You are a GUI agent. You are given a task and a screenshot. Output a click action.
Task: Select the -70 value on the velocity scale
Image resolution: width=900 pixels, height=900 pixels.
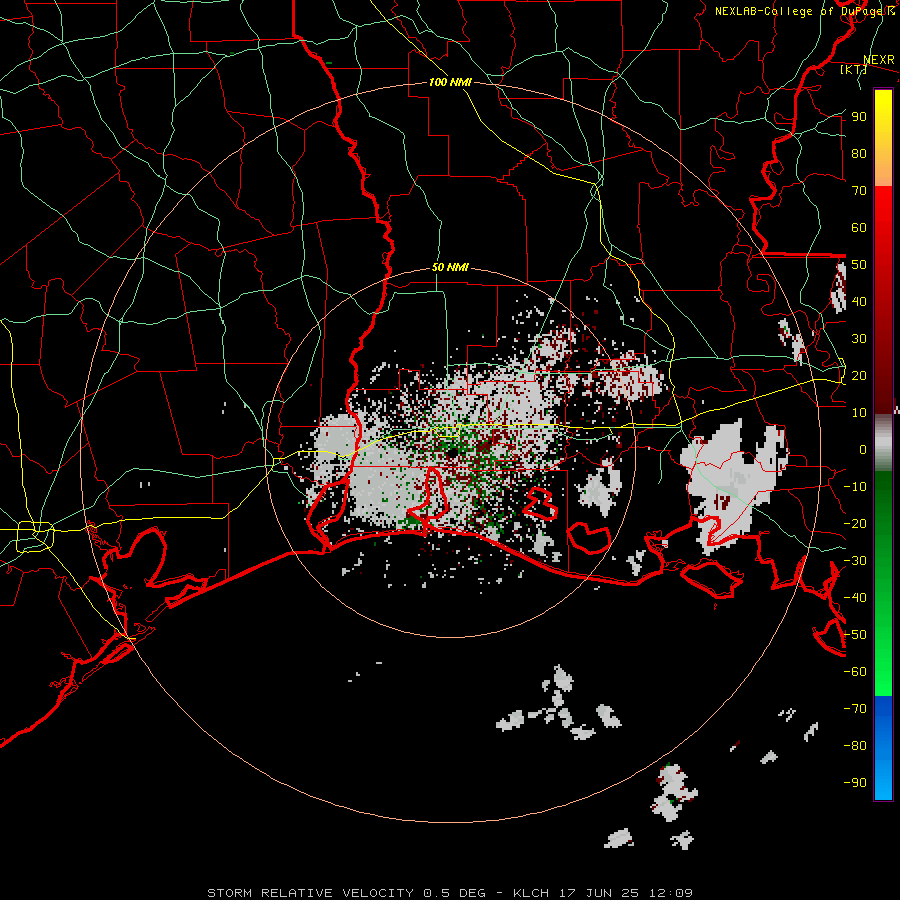855,709
